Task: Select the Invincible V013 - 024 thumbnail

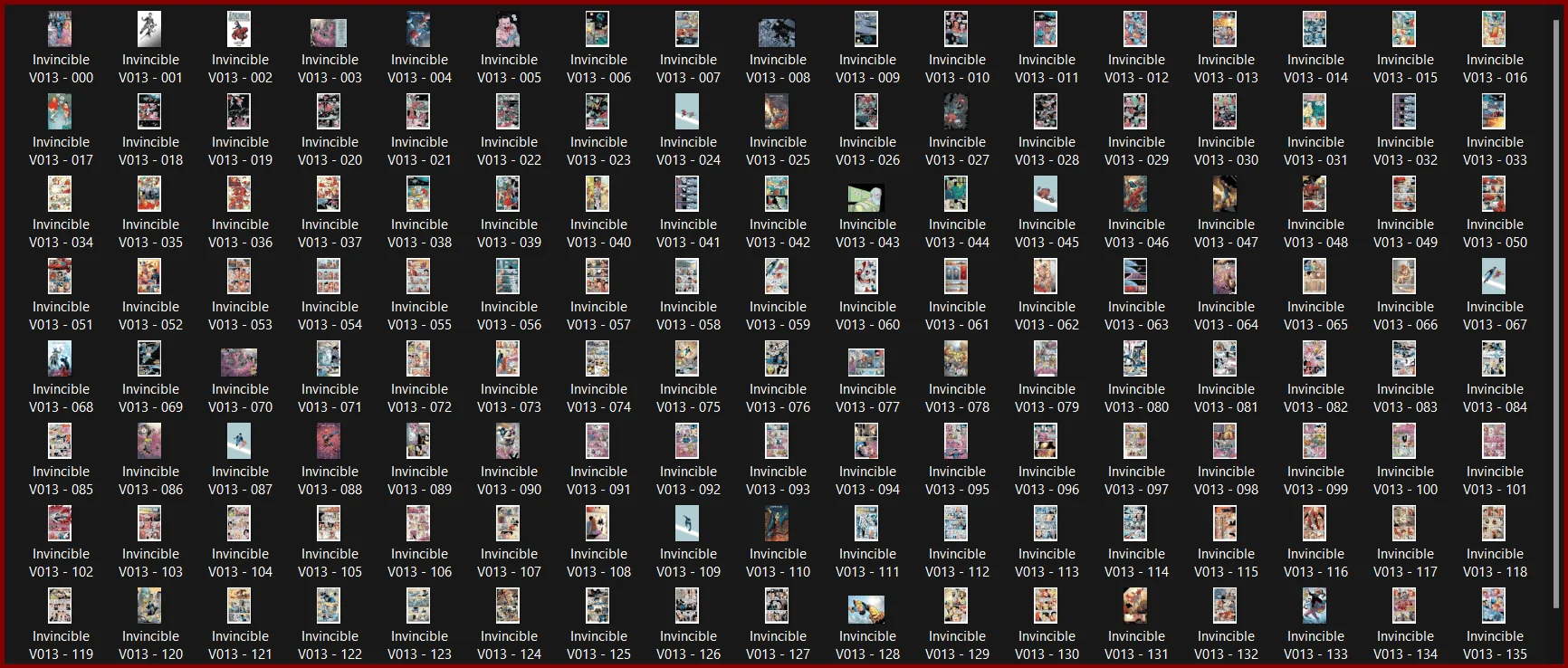Action: click(x=687, y=111)
